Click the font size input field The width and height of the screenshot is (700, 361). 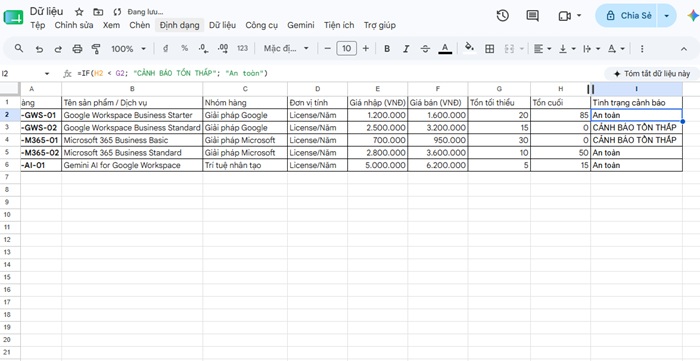tap(346, 49)
